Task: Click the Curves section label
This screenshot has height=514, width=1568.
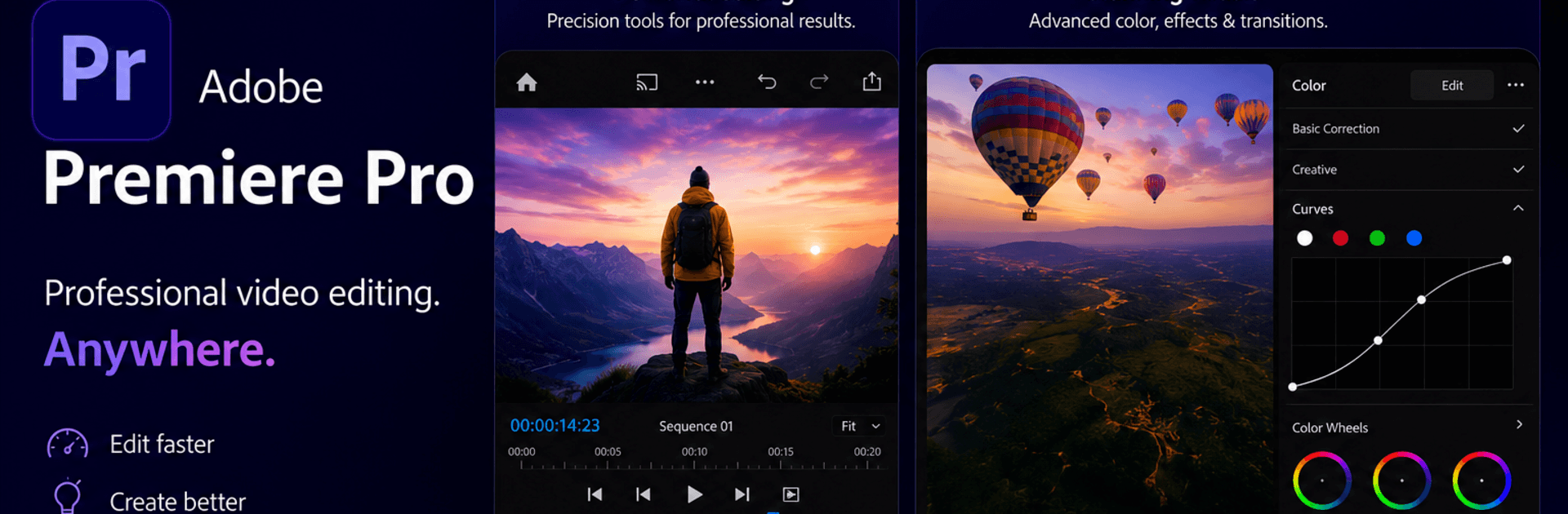Action: pos(1312,209)
